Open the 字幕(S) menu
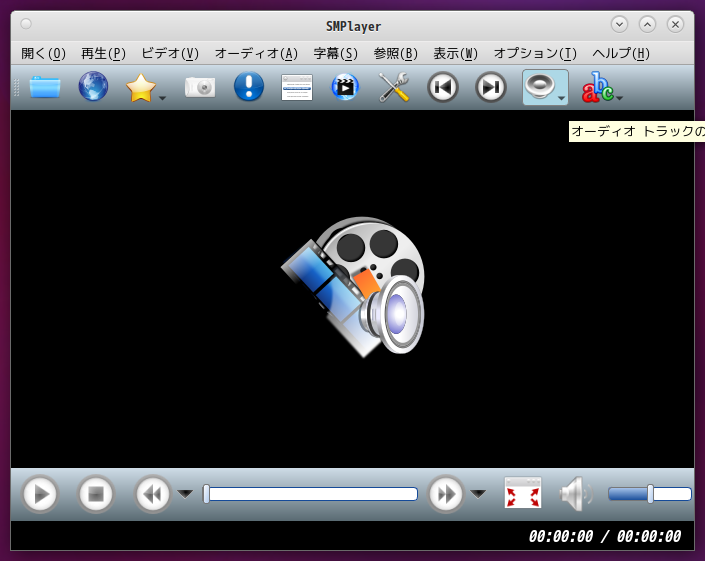The image size is (705, 561). point(335,53)
